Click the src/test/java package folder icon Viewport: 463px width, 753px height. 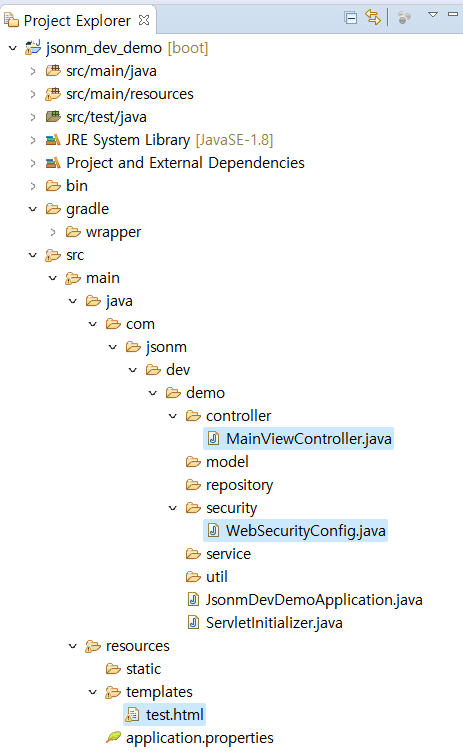coord(53,117)
